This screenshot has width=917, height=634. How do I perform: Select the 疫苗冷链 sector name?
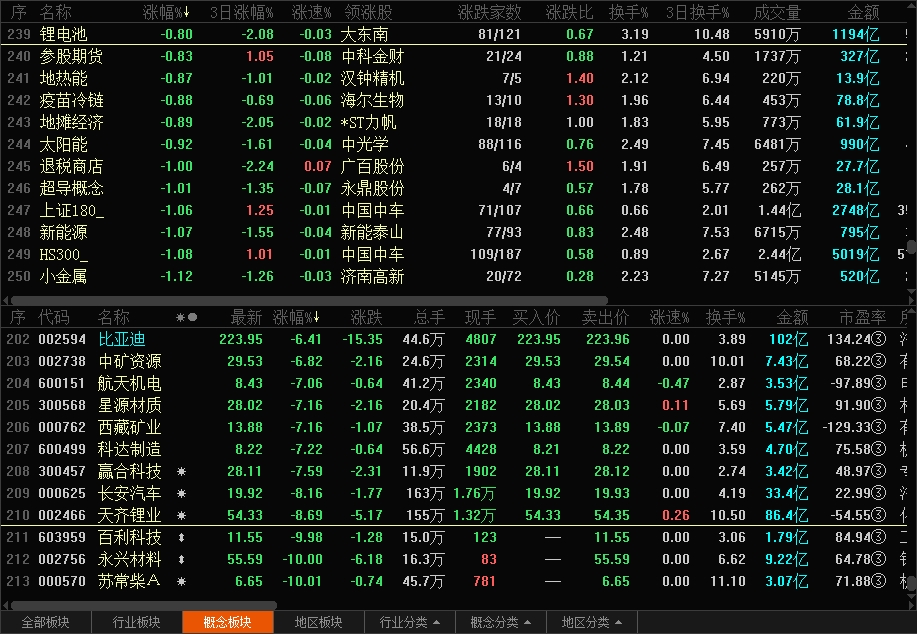click(71, 101)
